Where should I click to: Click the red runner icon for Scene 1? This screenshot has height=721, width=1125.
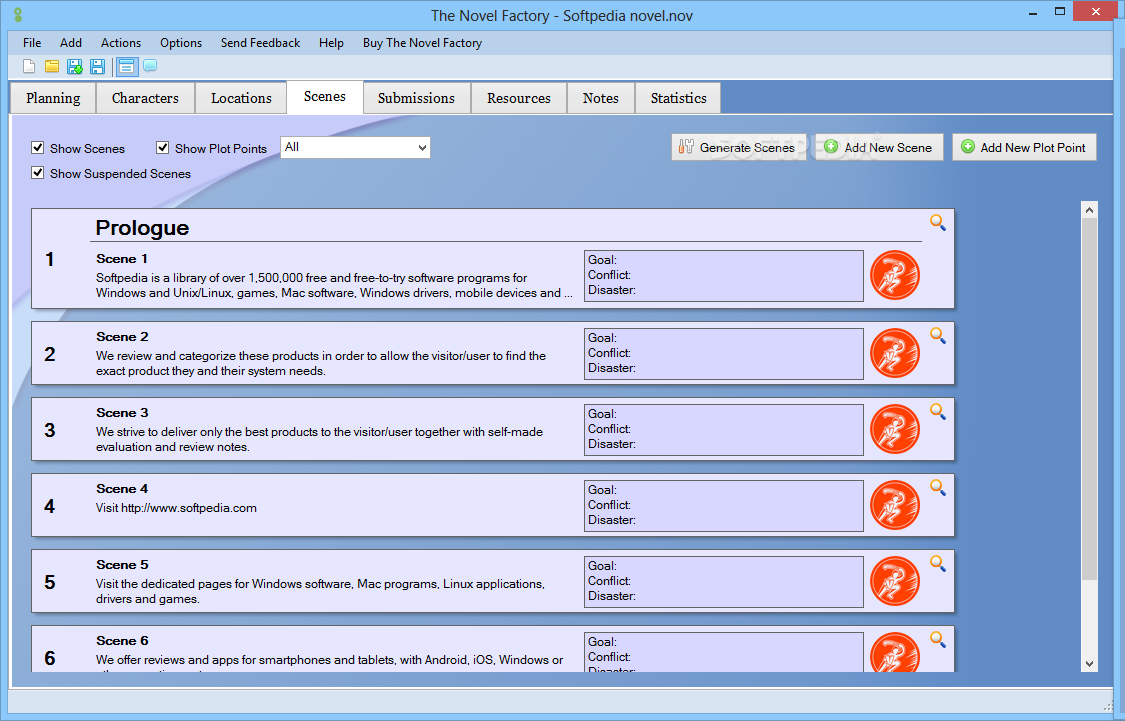(895, 275)
